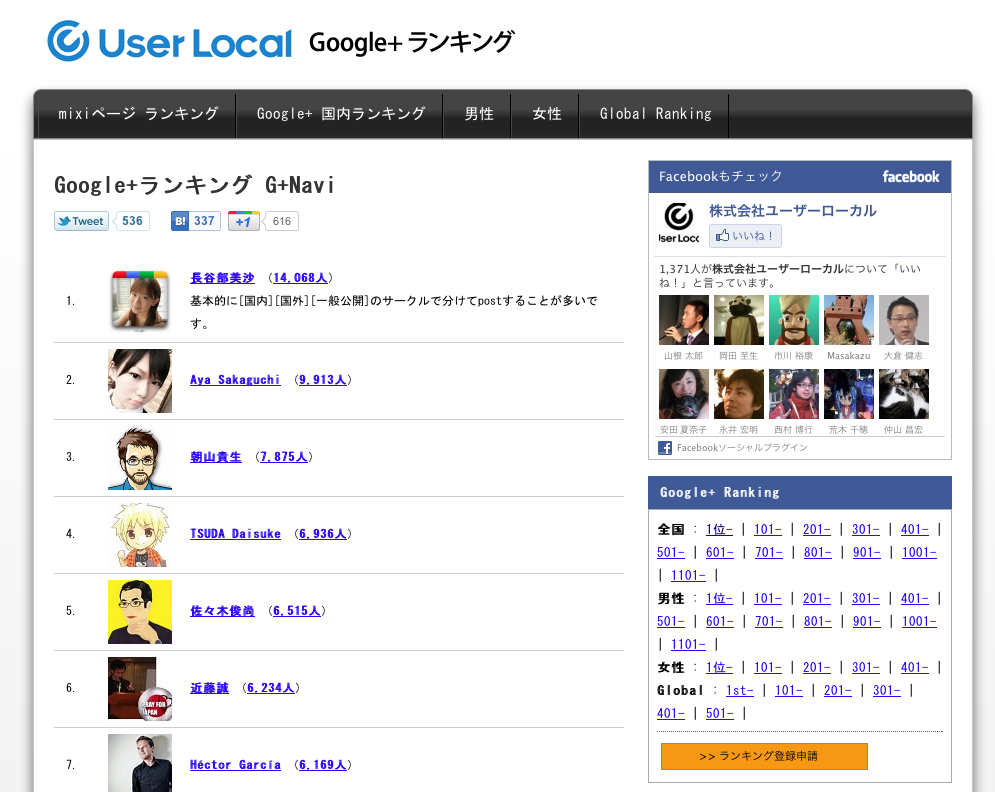Click 市川 裕康's Facebook photo
Image resolution: width=995 pixels, height=792 pixels.
(794, 320)
